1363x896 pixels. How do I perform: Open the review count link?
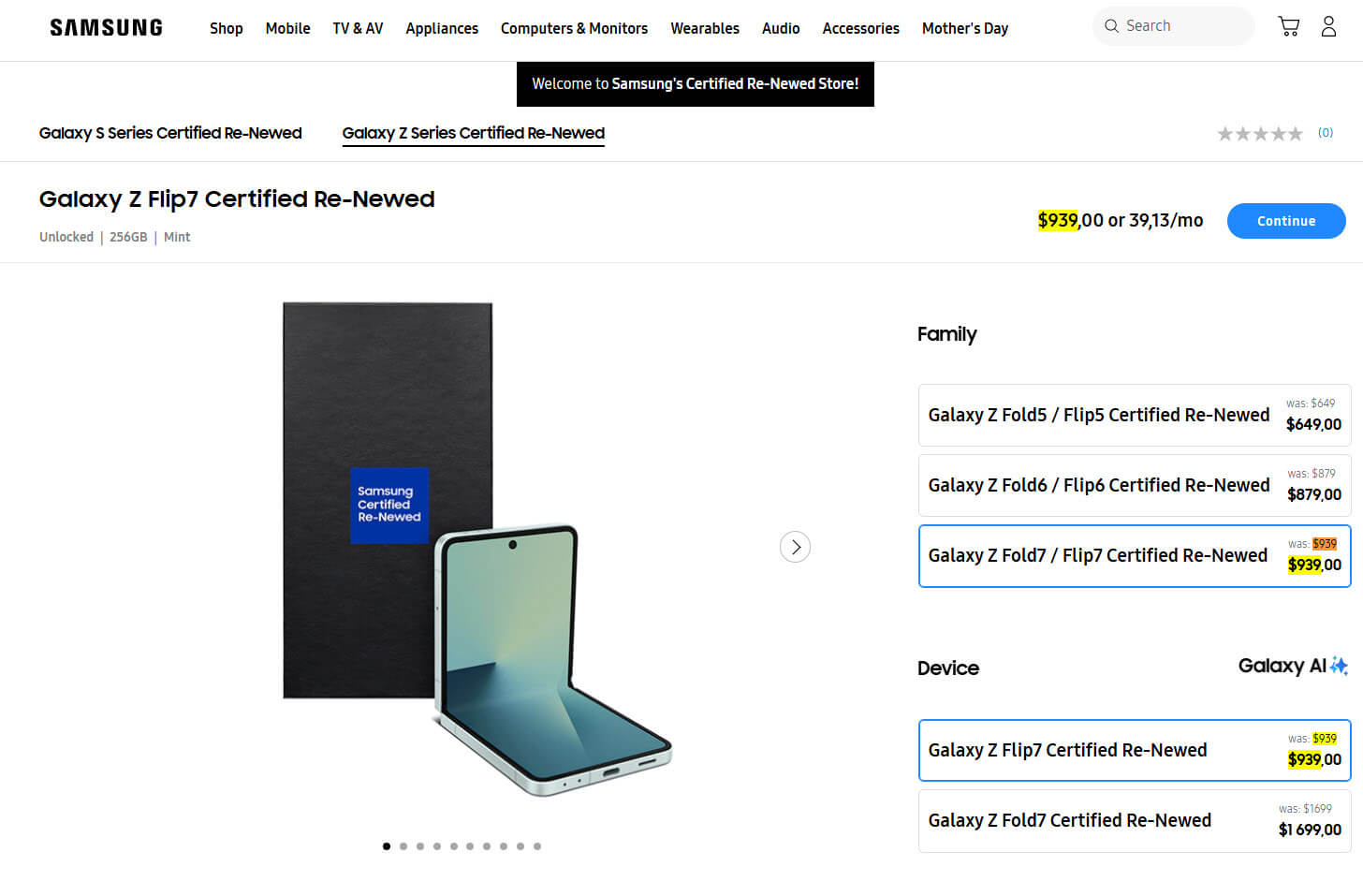pos(1325,133)
